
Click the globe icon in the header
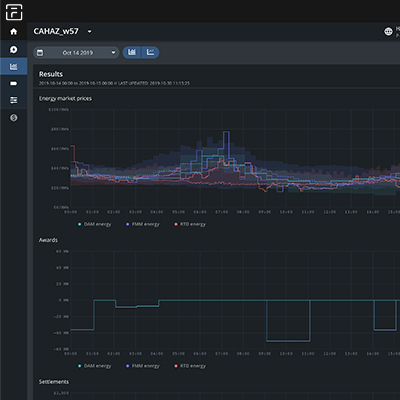(388, 32)
